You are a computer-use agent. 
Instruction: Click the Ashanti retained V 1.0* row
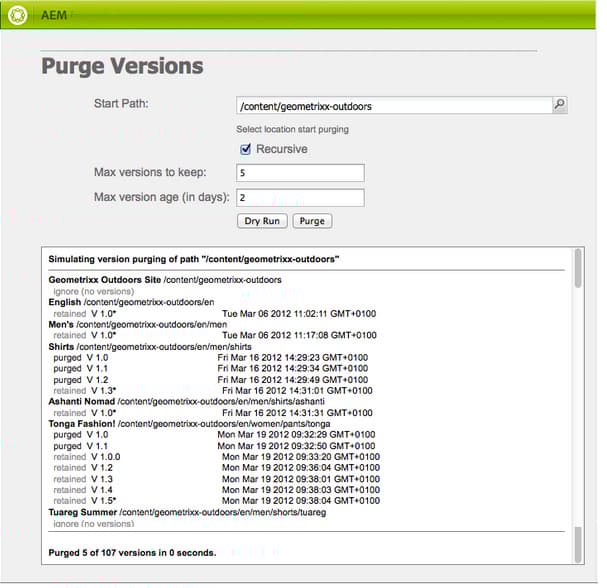tap(213, 413)
